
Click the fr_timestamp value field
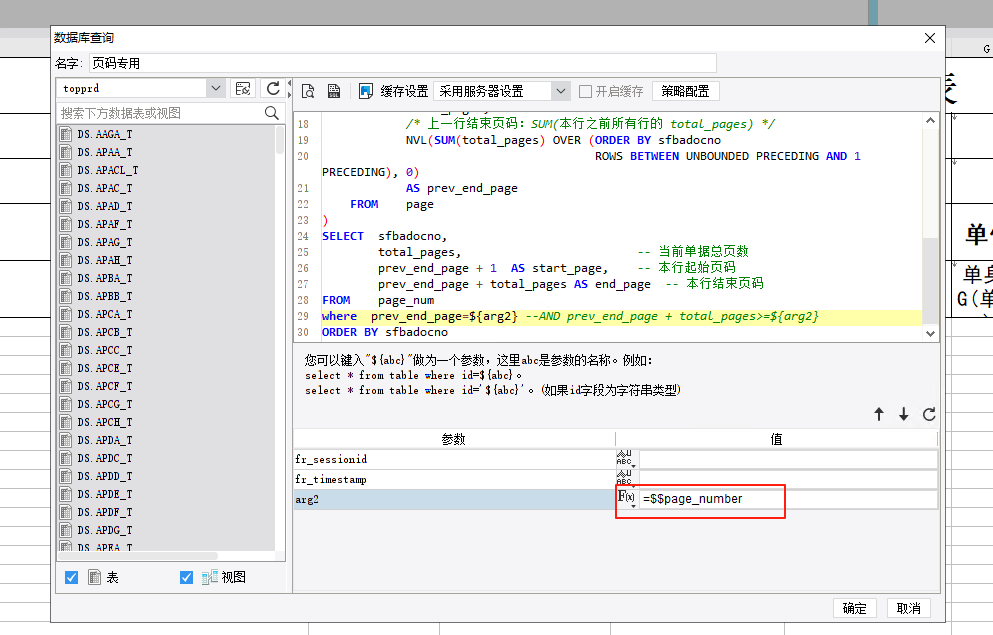(x=788, y=479)
